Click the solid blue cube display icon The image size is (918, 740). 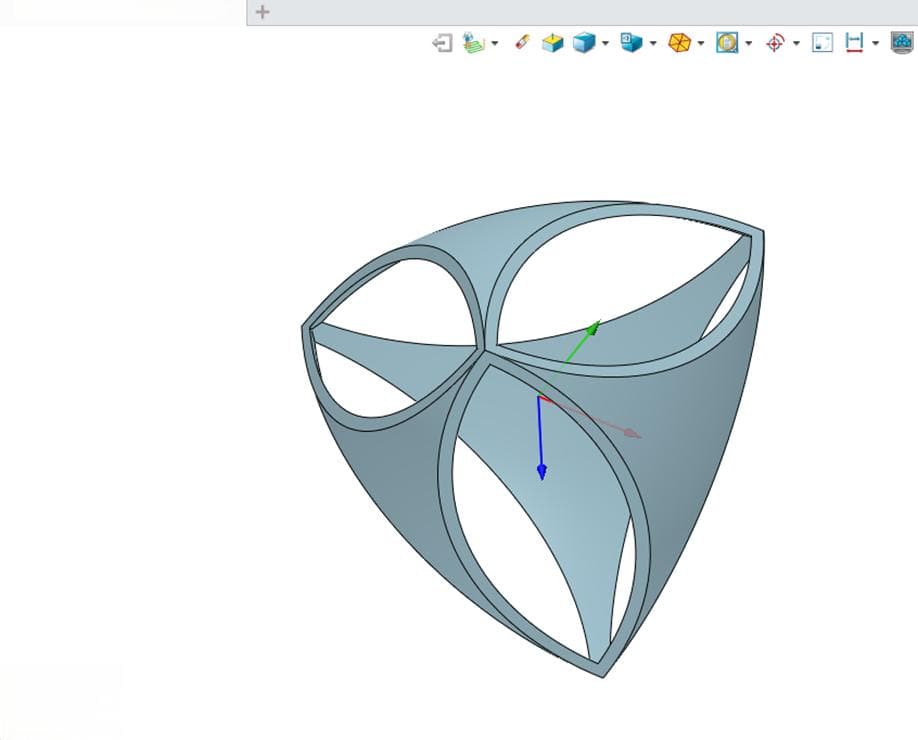click(584, 43)
